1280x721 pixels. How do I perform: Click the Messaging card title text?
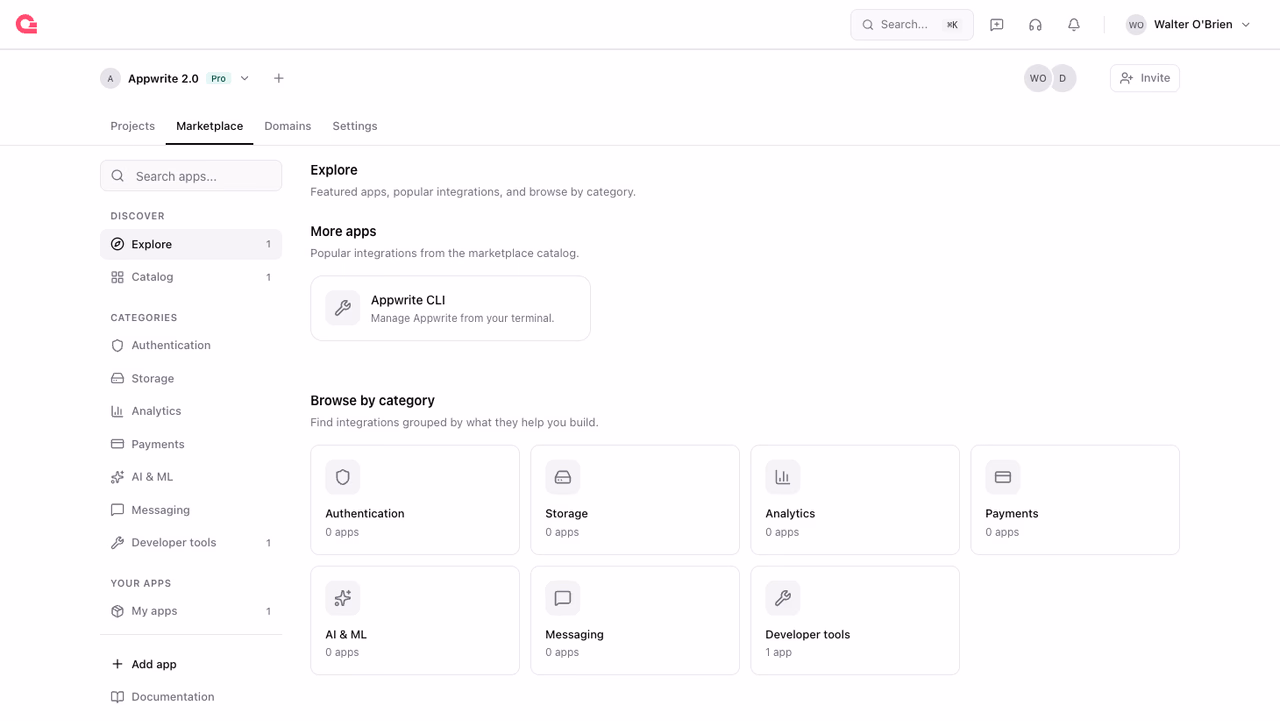[x=574, y=634]
